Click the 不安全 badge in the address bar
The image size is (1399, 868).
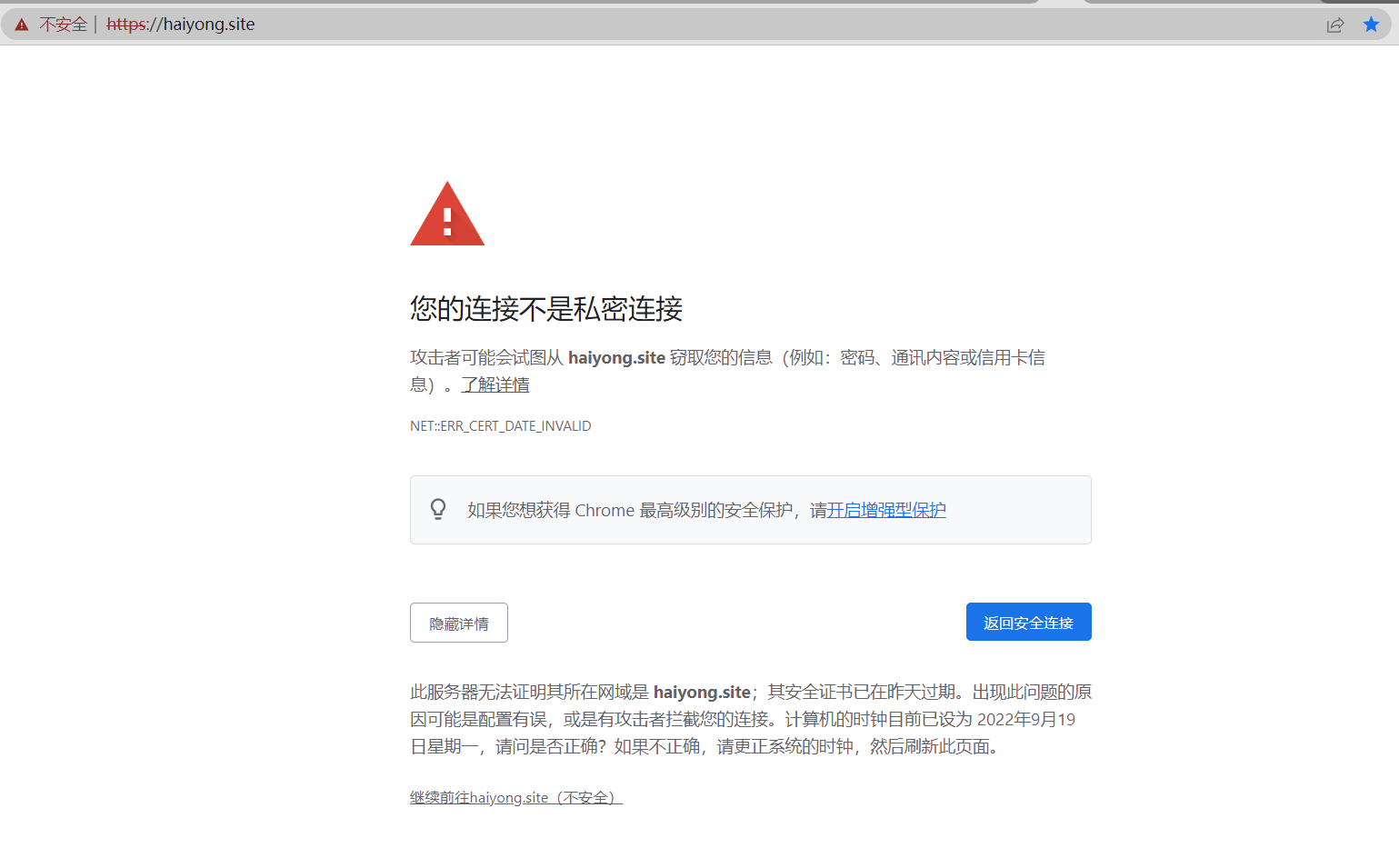click(63, 25)
